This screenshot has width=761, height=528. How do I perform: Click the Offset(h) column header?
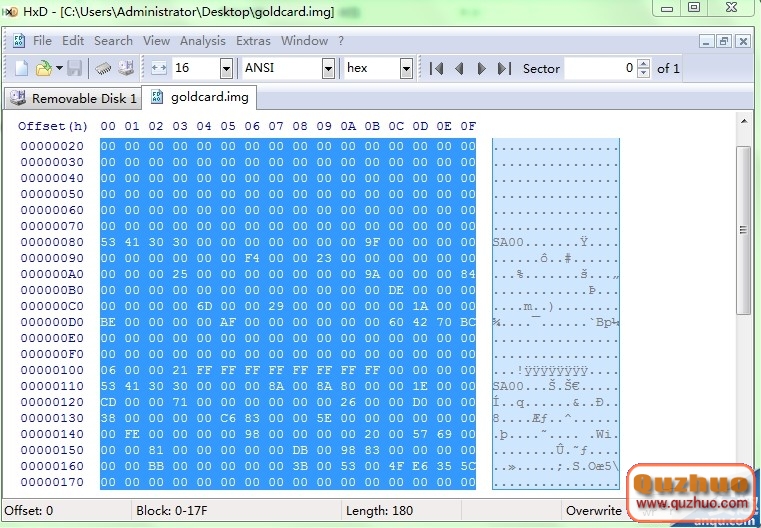[x=52, y=126]
